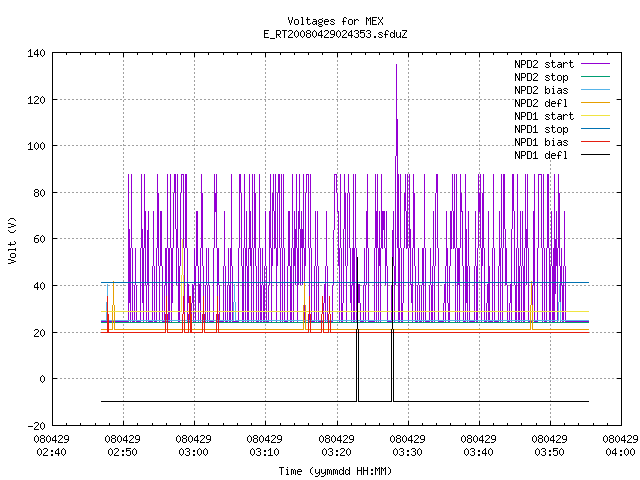Click the y-axis value 60
Image resolution: width=640 pixels, height=480 pixels.
pos(39,239)
